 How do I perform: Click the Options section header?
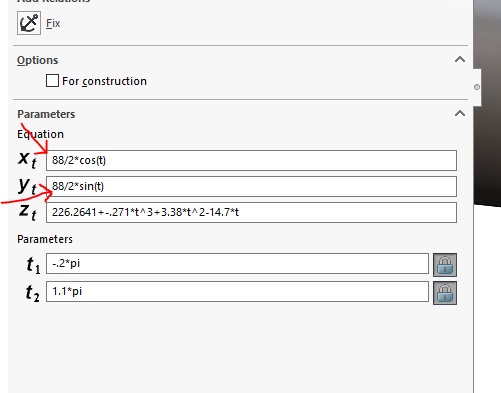pos(37,60)
